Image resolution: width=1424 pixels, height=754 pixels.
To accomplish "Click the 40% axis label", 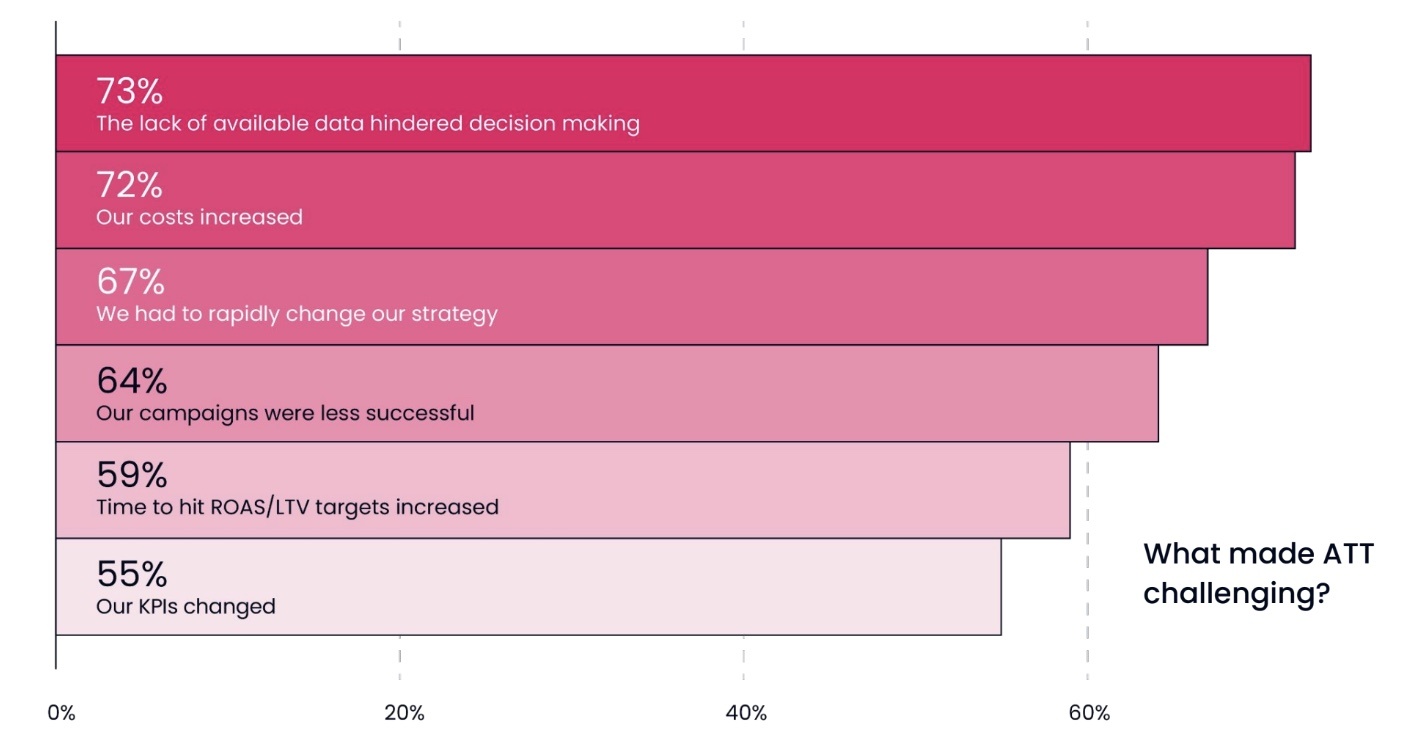I will [747, 713].
